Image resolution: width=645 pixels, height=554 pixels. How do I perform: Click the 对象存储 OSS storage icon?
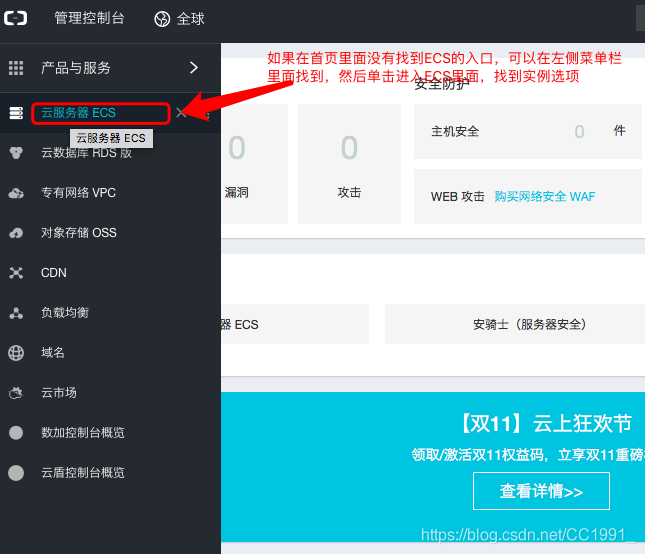coord(16,233)
